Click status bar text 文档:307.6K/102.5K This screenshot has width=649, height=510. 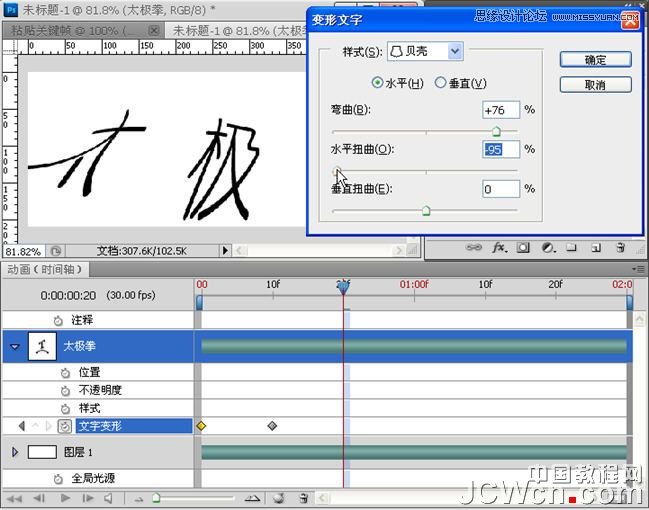pos(142,251)
